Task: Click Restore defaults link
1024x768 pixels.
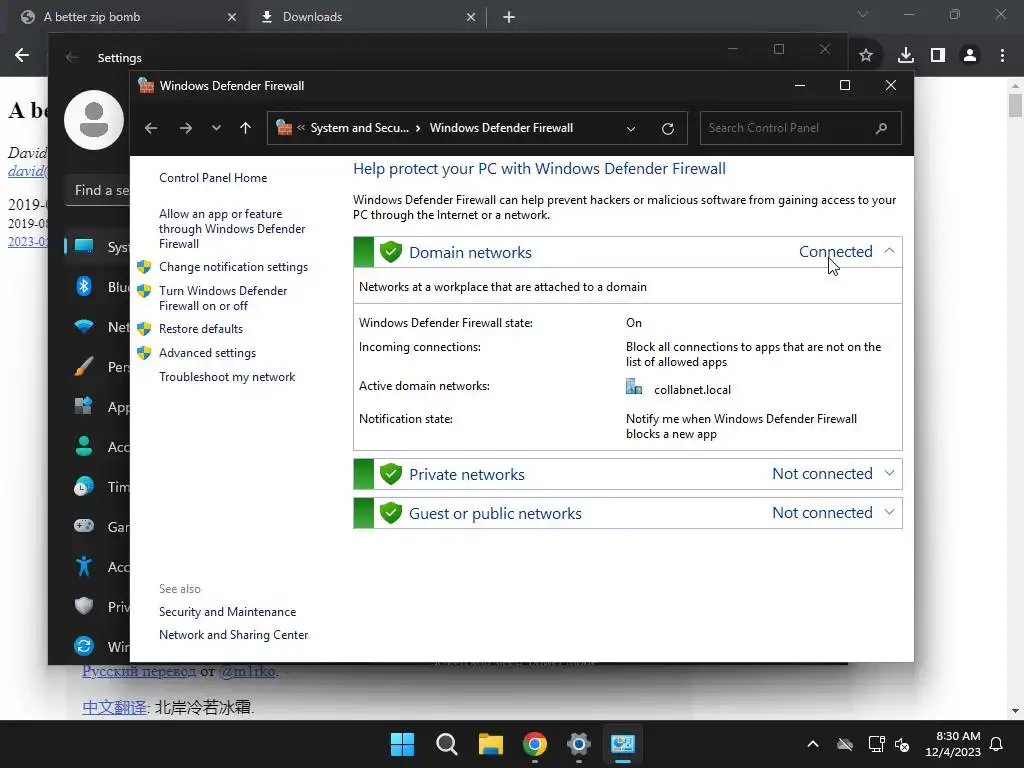Action: click(200, 329)
